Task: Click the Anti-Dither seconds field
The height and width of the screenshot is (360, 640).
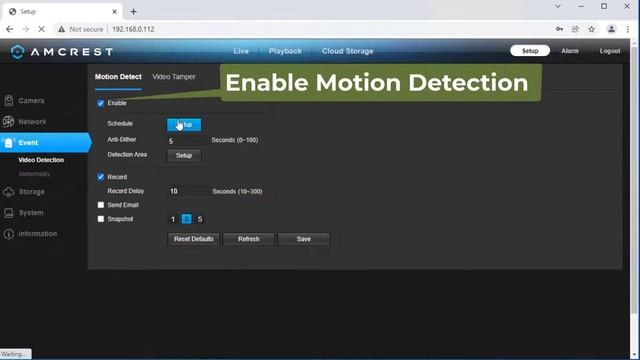Action: coord(187,141)
